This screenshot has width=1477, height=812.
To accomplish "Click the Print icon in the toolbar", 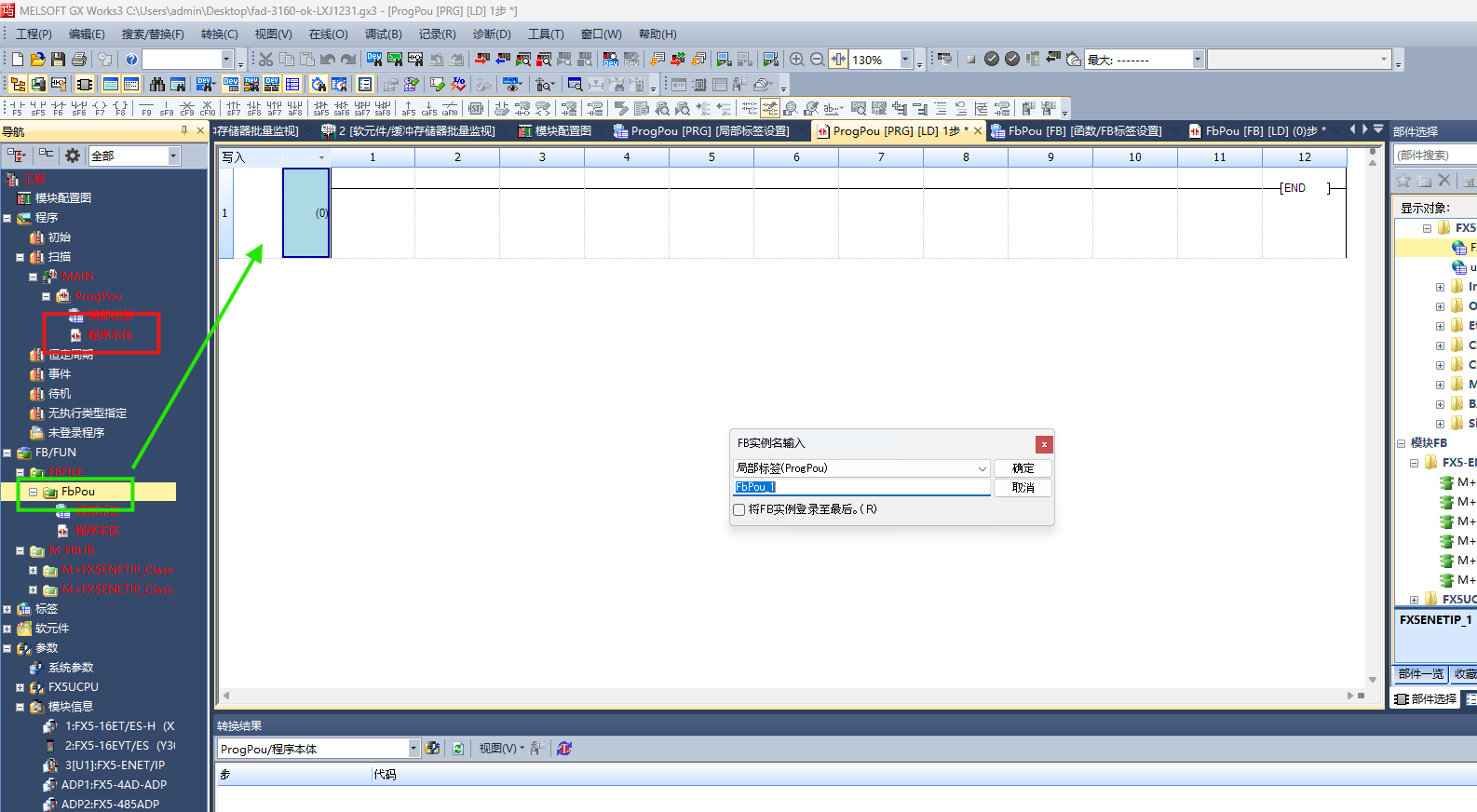I will [x=78, y=60].
